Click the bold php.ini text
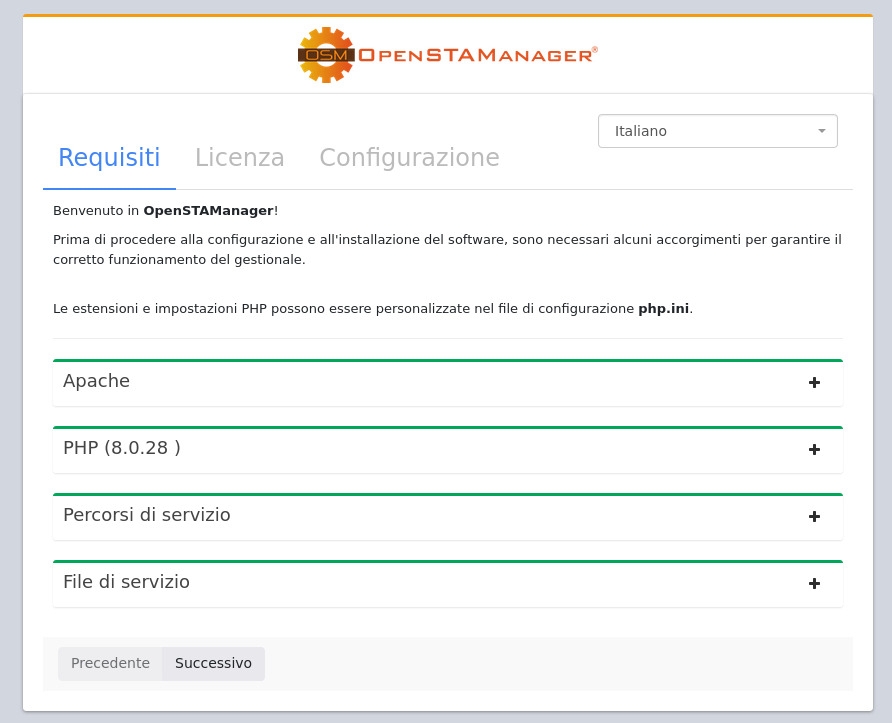 click(x=663, y=309)
